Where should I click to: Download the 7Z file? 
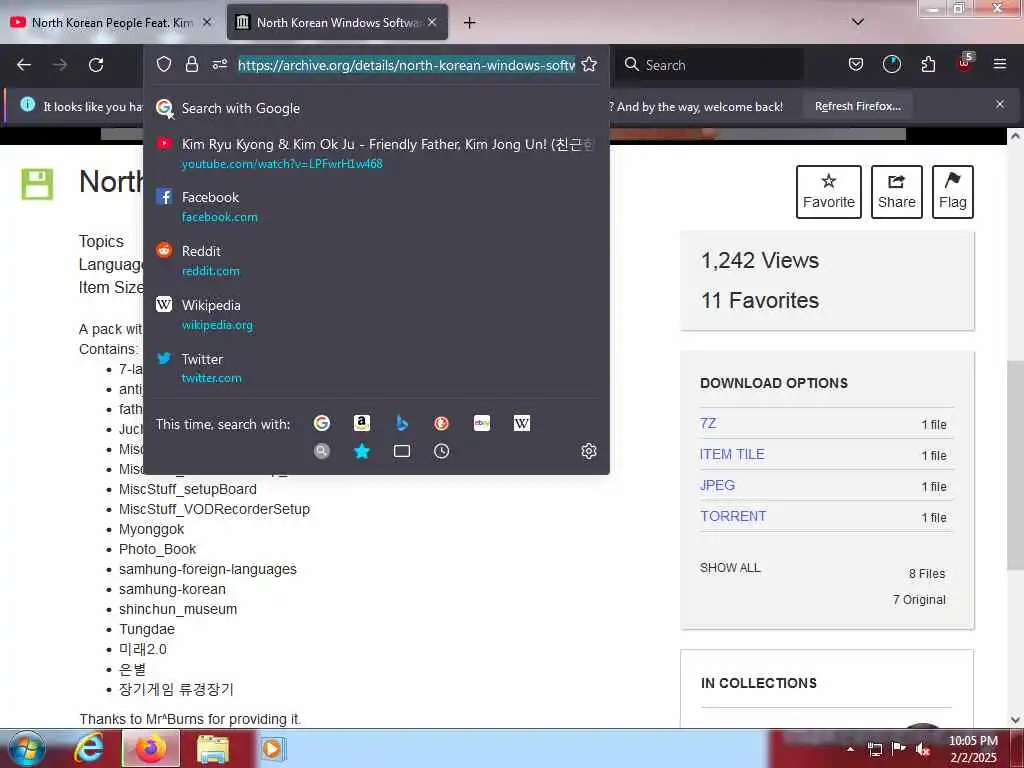point(708,423)
